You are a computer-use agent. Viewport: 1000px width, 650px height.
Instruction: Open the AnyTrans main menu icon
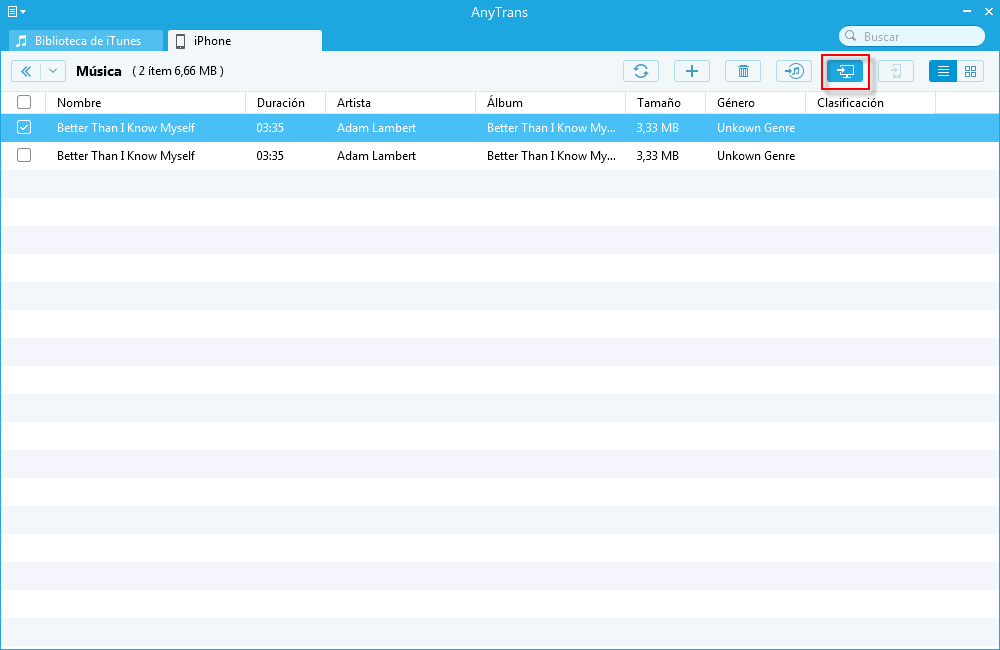16,11
